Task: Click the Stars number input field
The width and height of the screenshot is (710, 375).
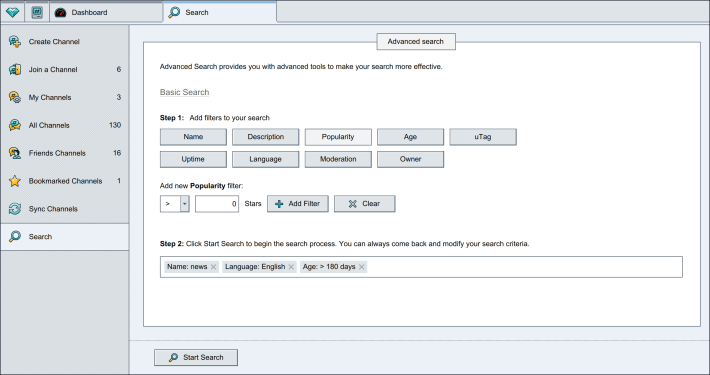Action: (217, 204)
